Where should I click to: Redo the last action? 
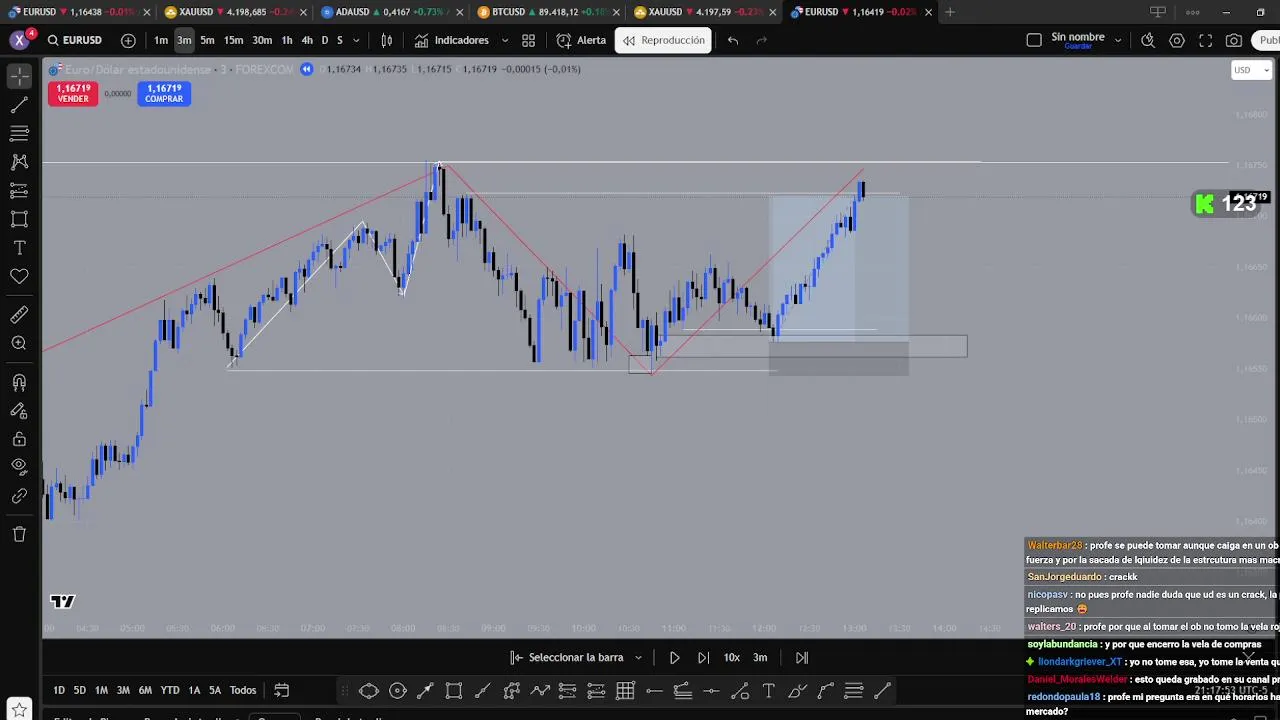tap(762, 40)
